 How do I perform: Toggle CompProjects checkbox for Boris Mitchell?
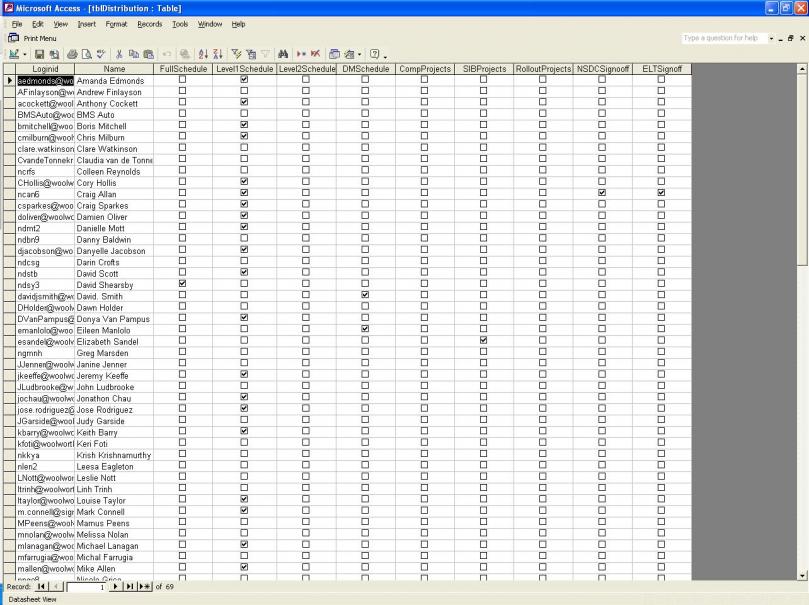click(424, 125)
